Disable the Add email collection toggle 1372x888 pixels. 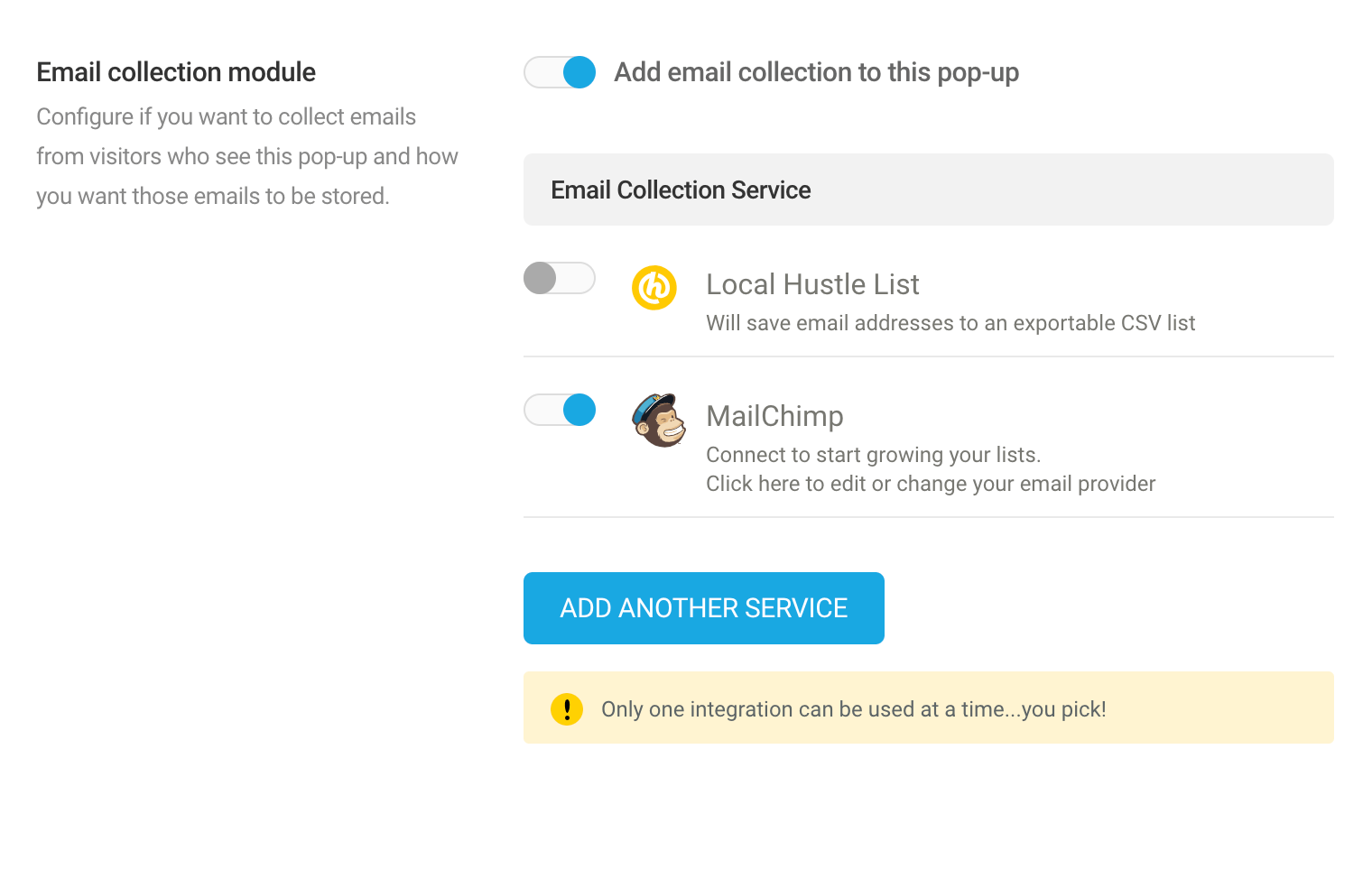(560, 72)
